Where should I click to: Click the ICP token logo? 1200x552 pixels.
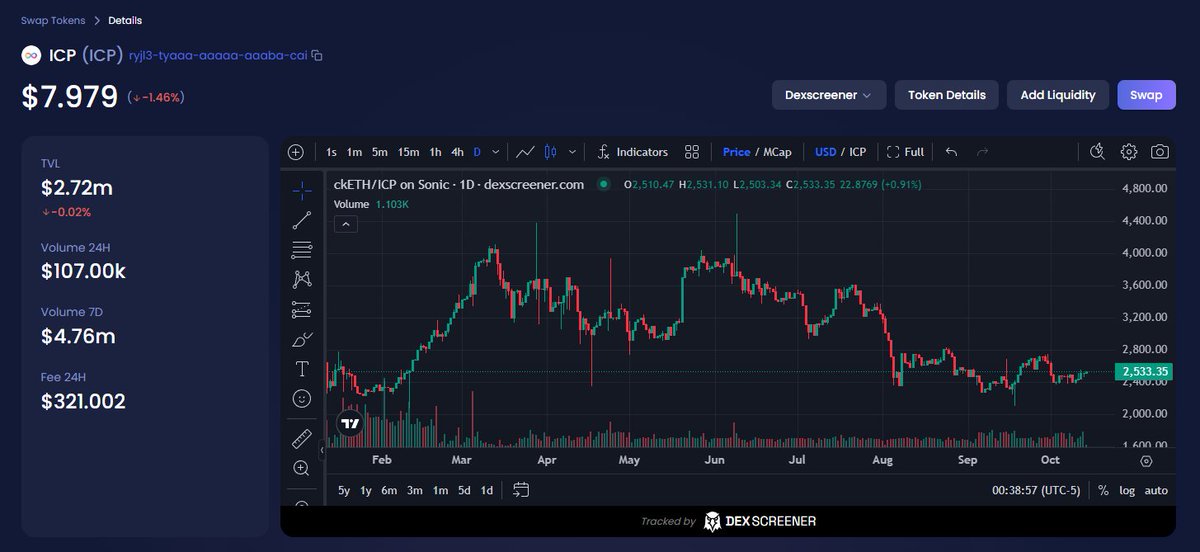(31, 55)
